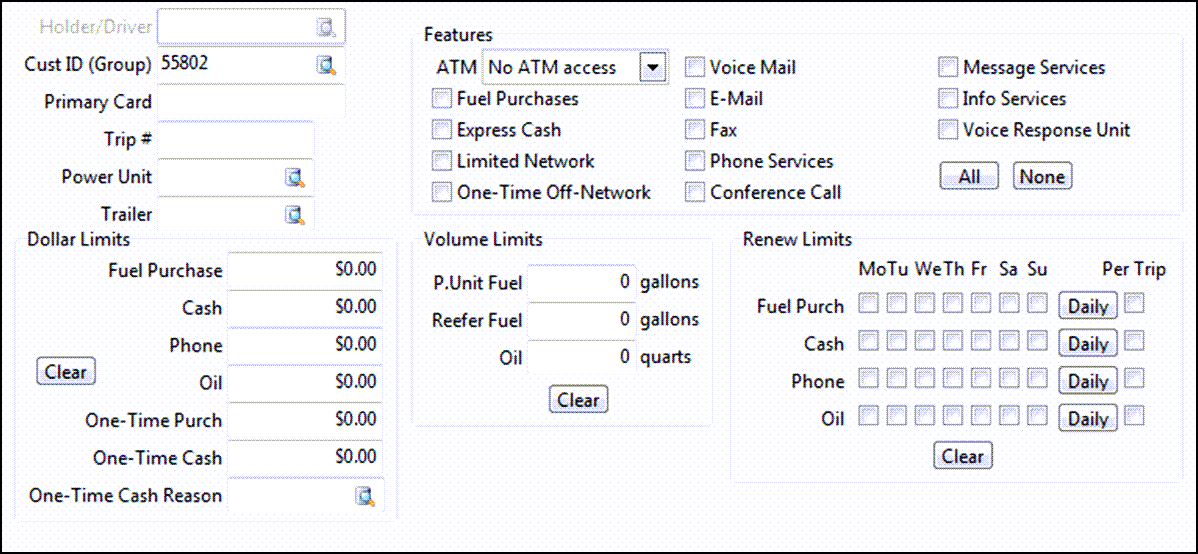The width and height of the screenshot is (1198, 554).
Task: Click Clear under Volume Limits
Action: click(x=578, y=400)
